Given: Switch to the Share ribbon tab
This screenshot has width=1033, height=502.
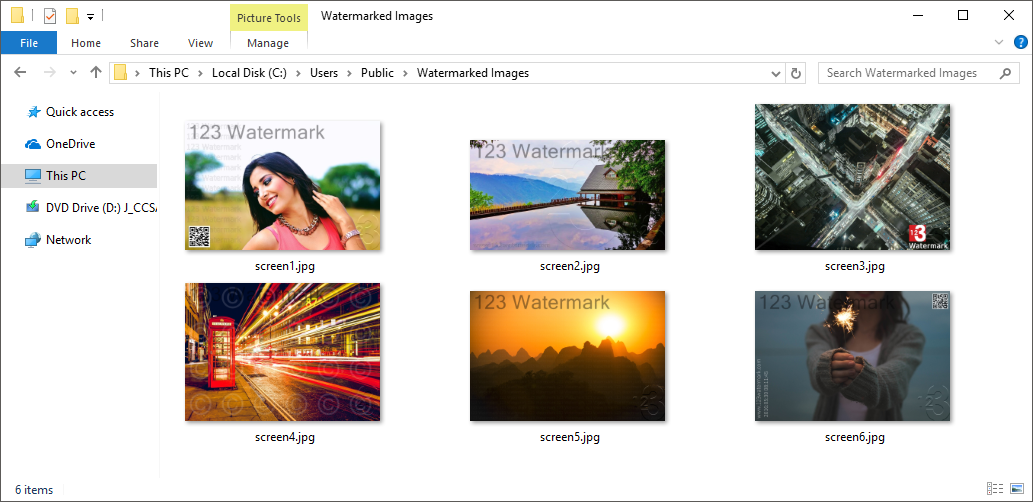Looking at the screenshot, I should coord(144,43).
